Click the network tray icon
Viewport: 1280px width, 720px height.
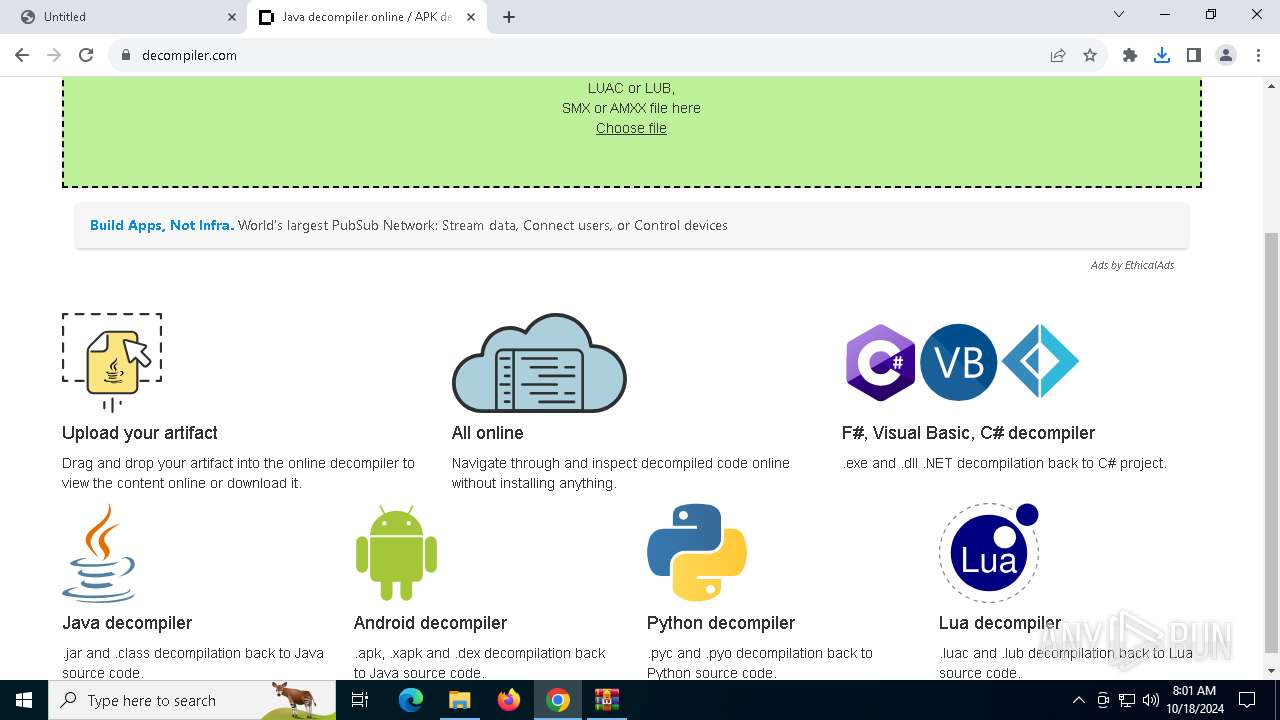coord(1127,700)
